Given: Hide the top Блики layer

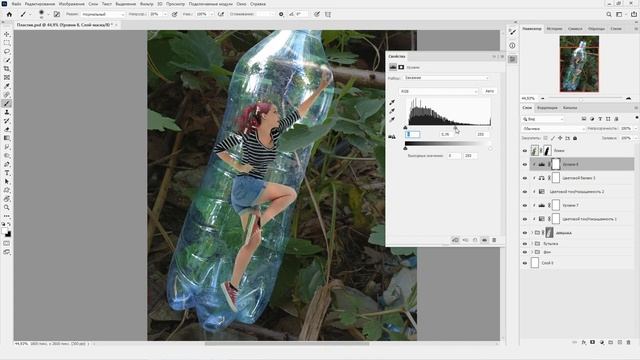Looking at the screenshot, I should tap(525, 151).
